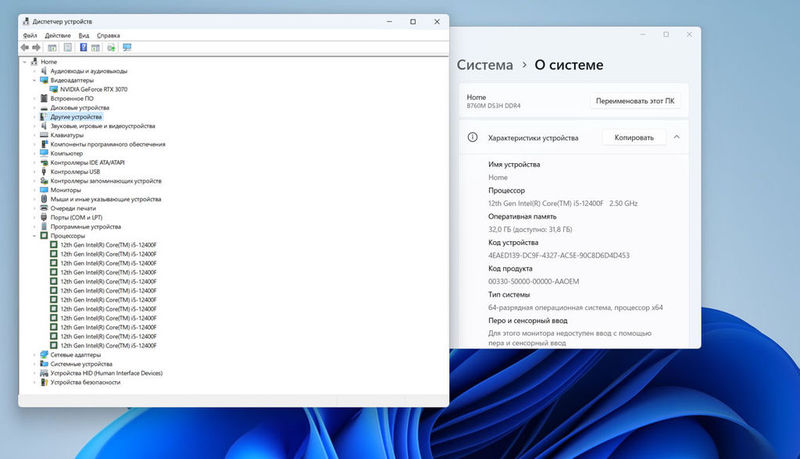This screenshot has width=800, height=459.
Task: Click the toolbar icon with green plus badge
Action: 111,47
